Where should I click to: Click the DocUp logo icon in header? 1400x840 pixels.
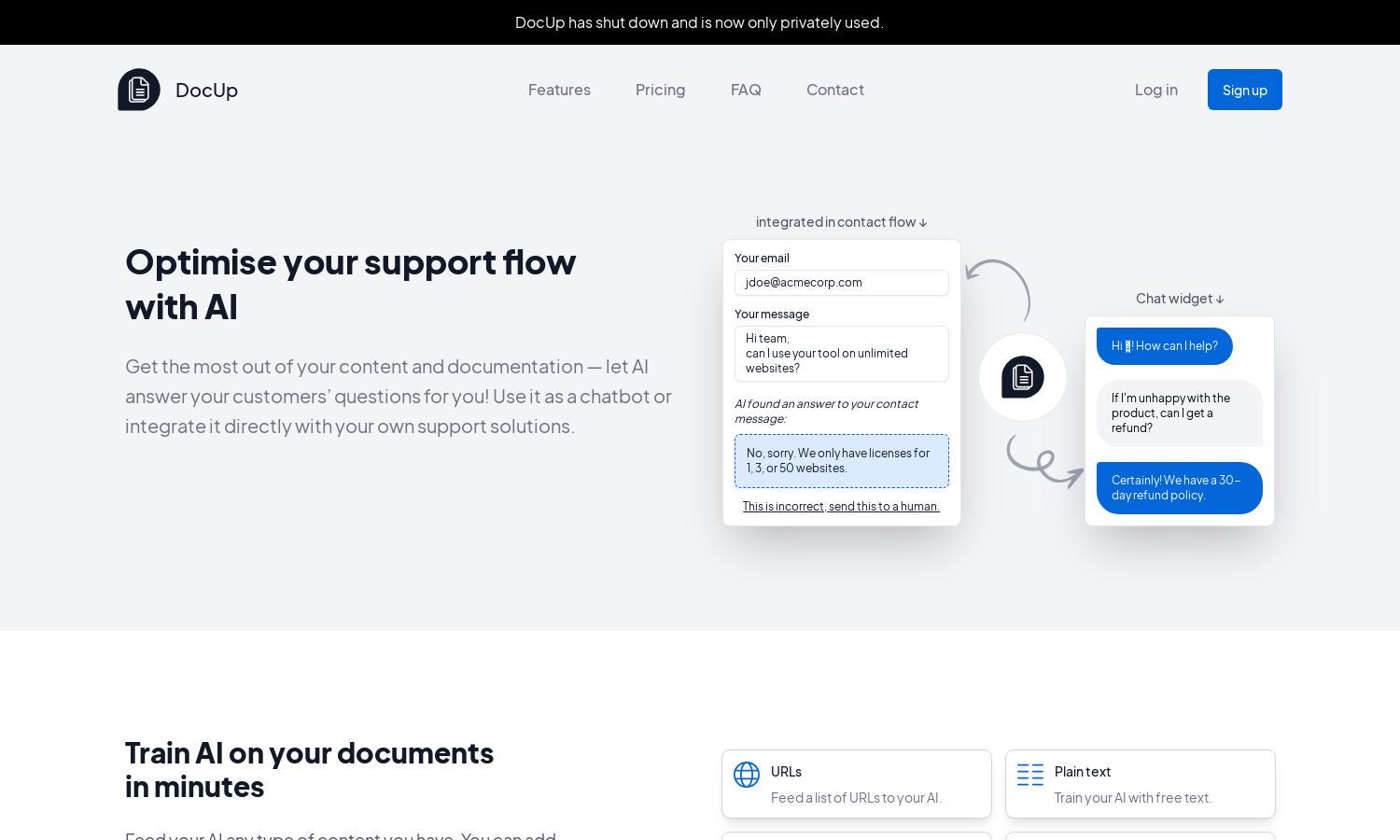pyautogui.click(x=139, y=90)
